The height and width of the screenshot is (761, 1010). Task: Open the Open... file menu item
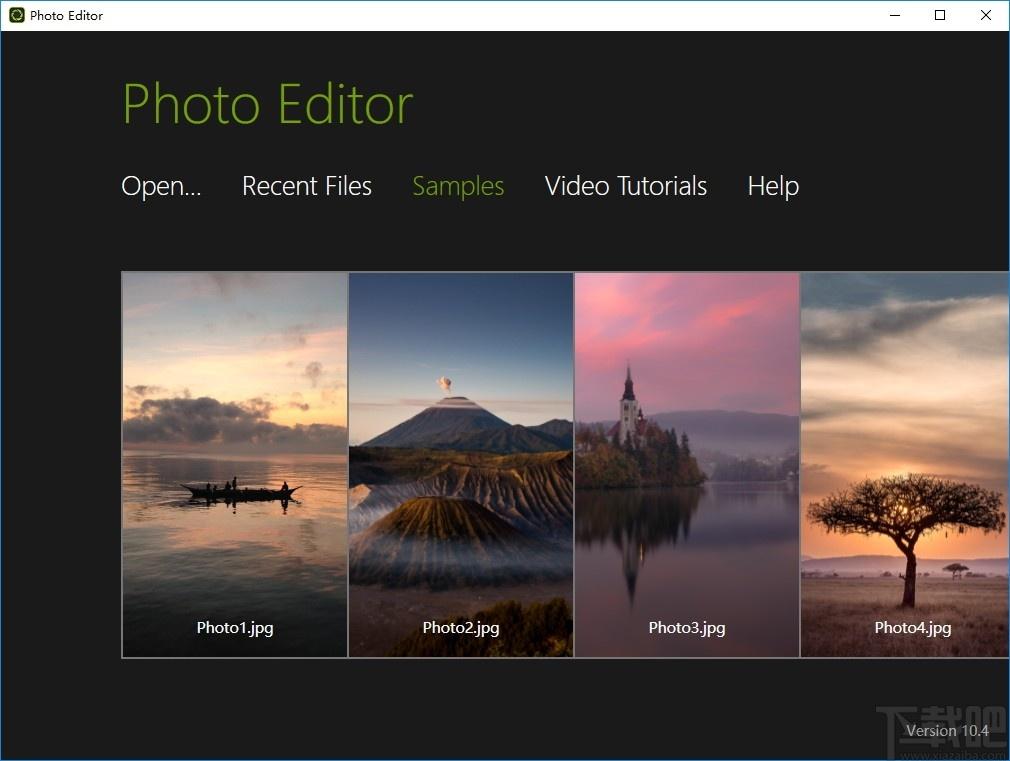(x=161, y=186)
